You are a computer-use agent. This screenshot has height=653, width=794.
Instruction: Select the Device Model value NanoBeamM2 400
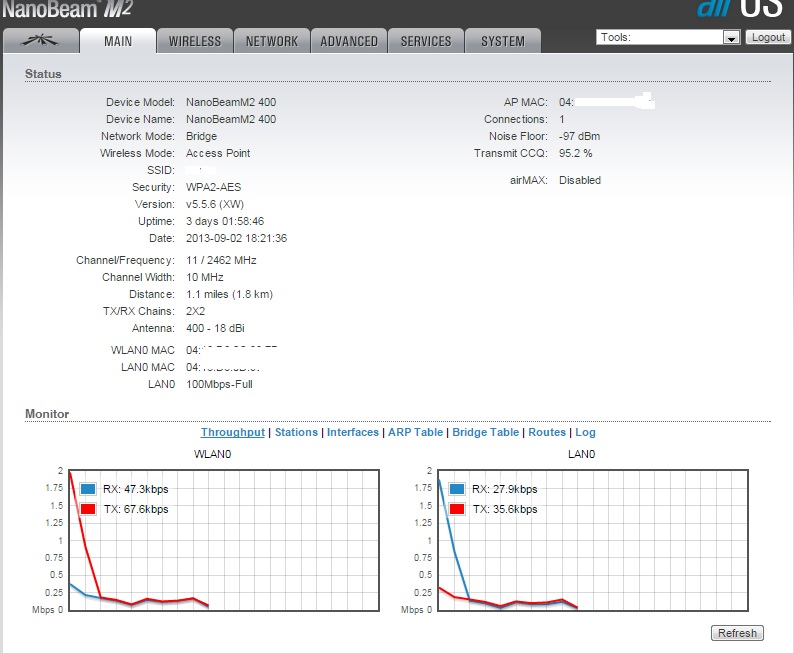click(231, 102)
